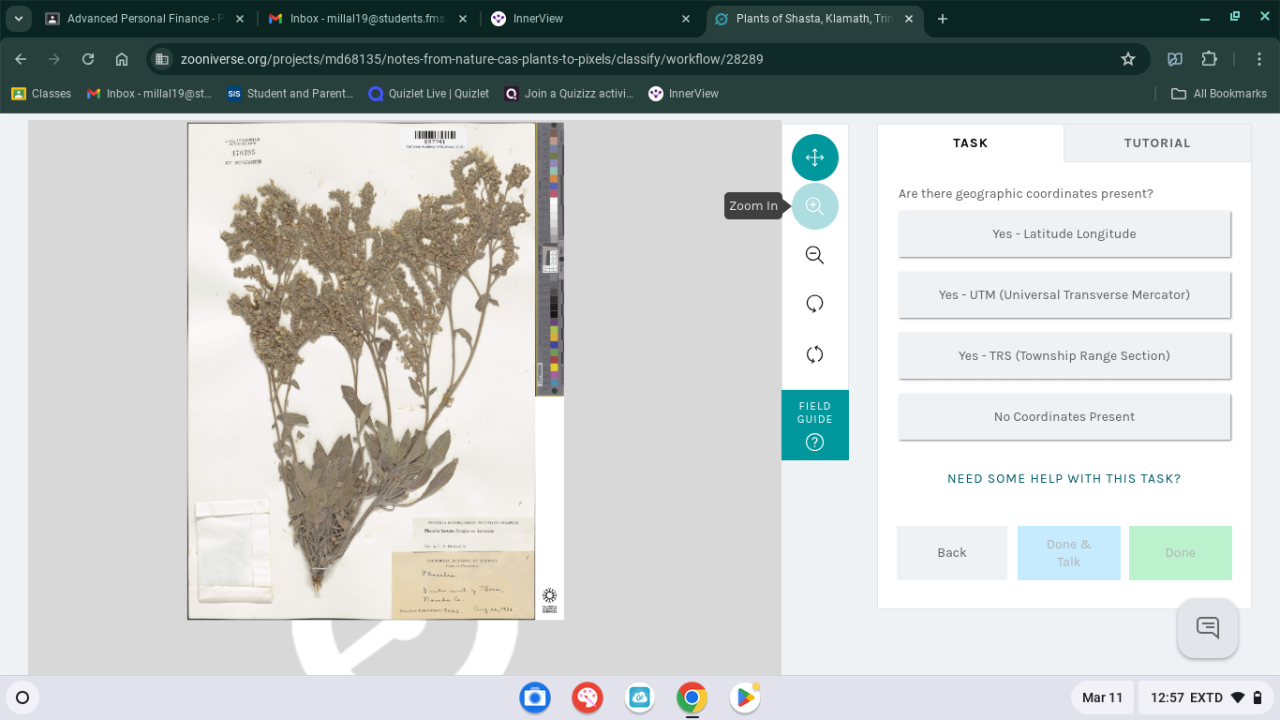This screenshot has width=1280, height=720.
Task: Launch the blue cloud app from shelf
Action: click(x=640, y=697)
